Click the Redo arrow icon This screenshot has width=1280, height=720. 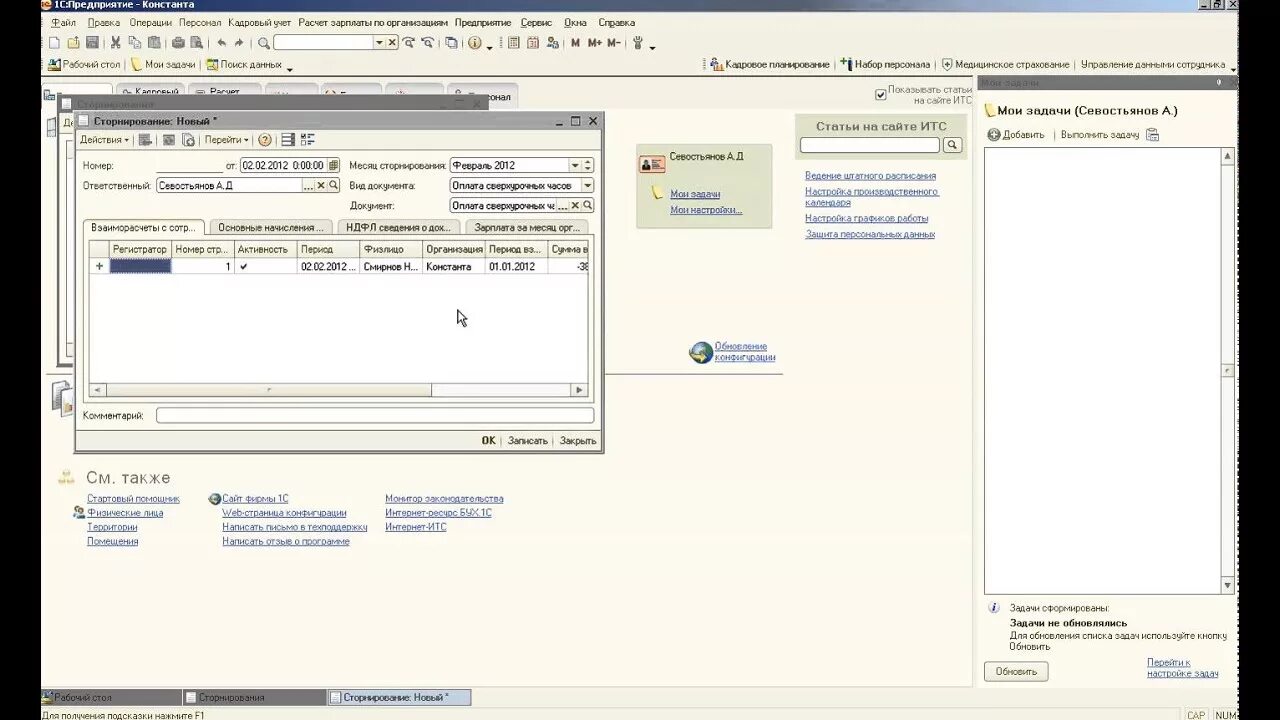pos(239,43)
